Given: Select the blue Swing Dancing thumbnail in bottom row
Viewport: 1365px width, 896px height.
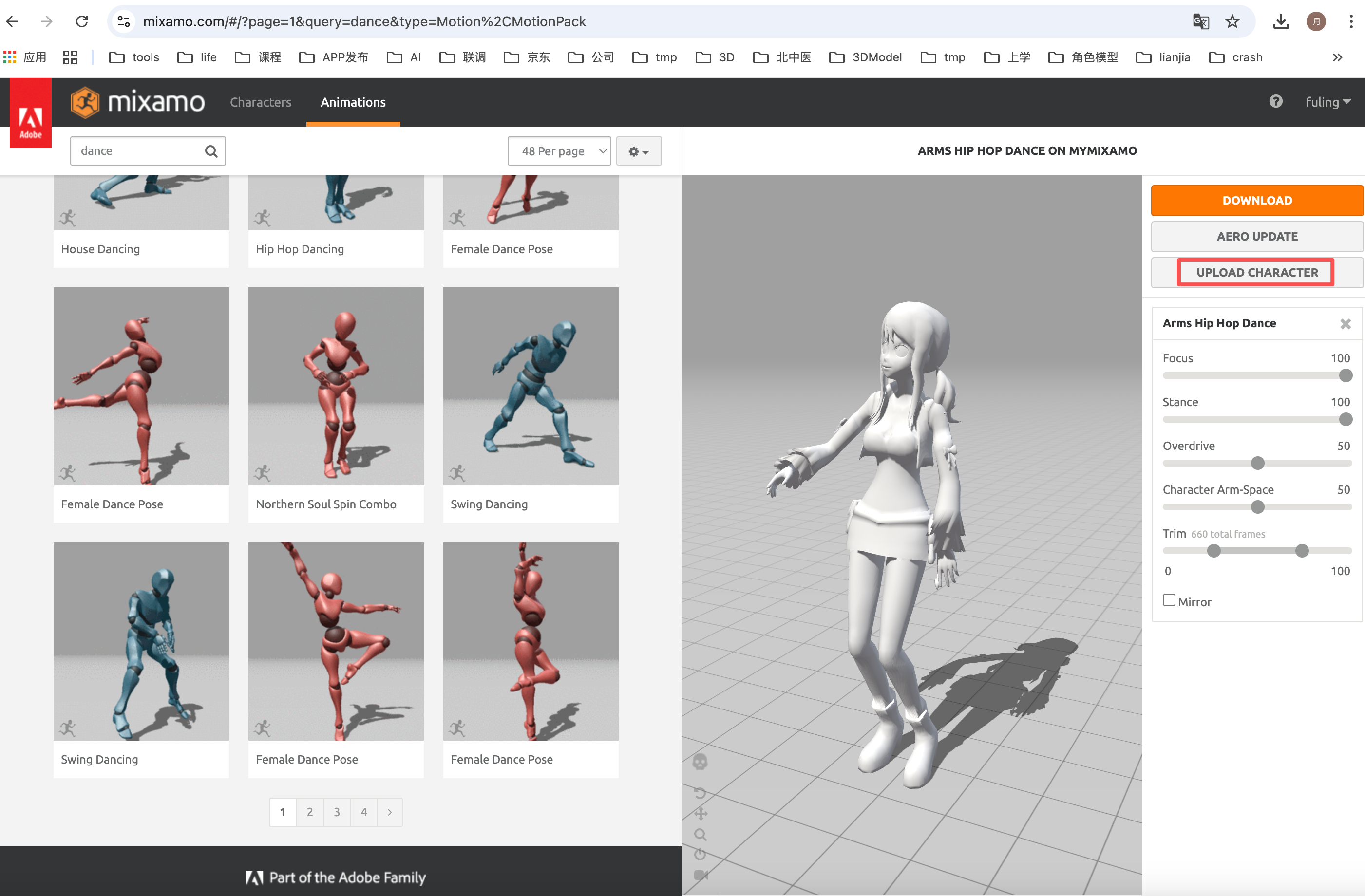Looking at the screenshot, I should coord(141,641).
